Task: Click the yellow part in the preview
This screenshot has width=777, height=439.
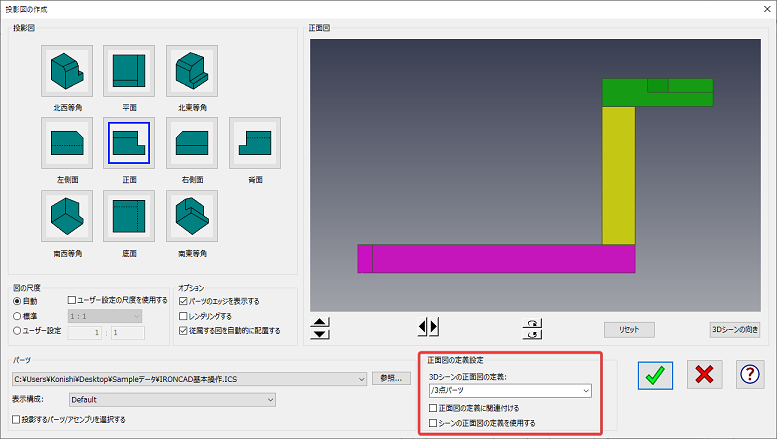Action: point(618,175)
